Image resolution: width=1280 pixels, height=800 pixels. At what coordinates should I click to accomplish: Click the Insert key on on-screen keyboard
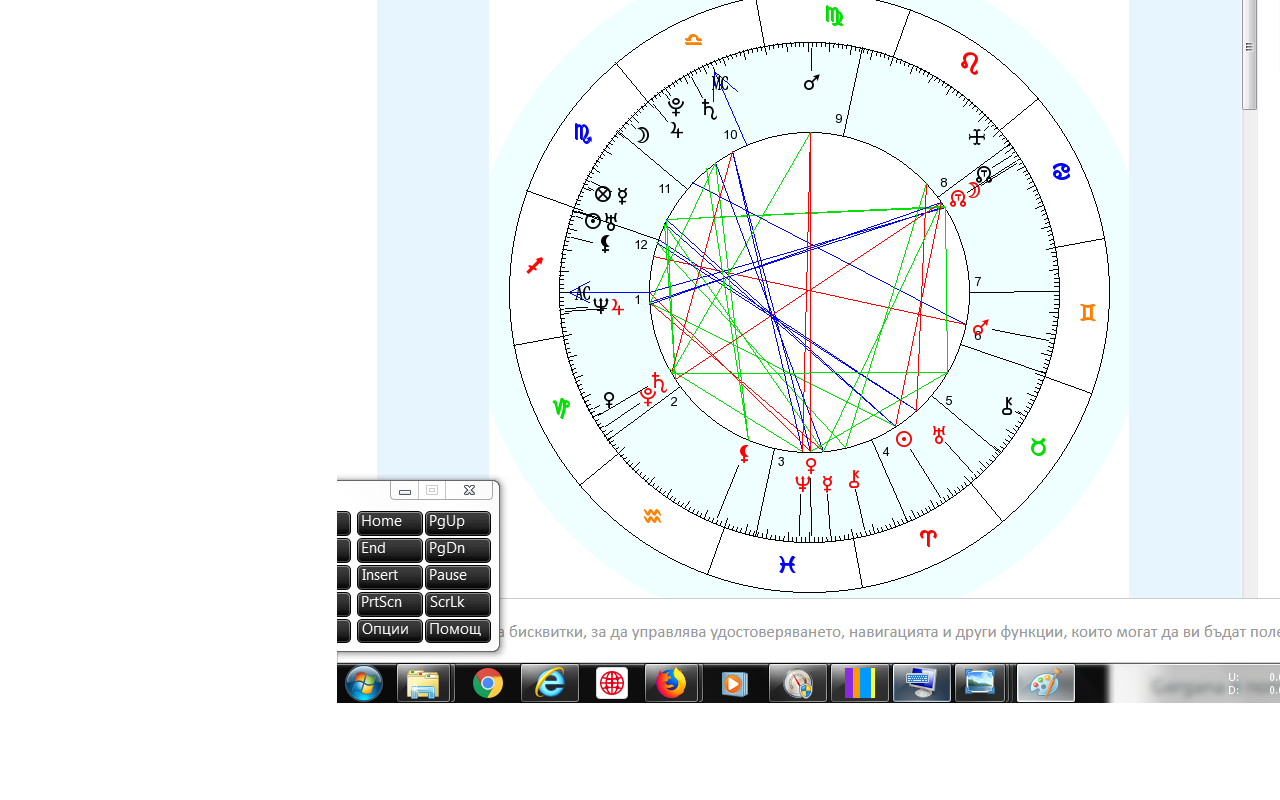[389, 577]
